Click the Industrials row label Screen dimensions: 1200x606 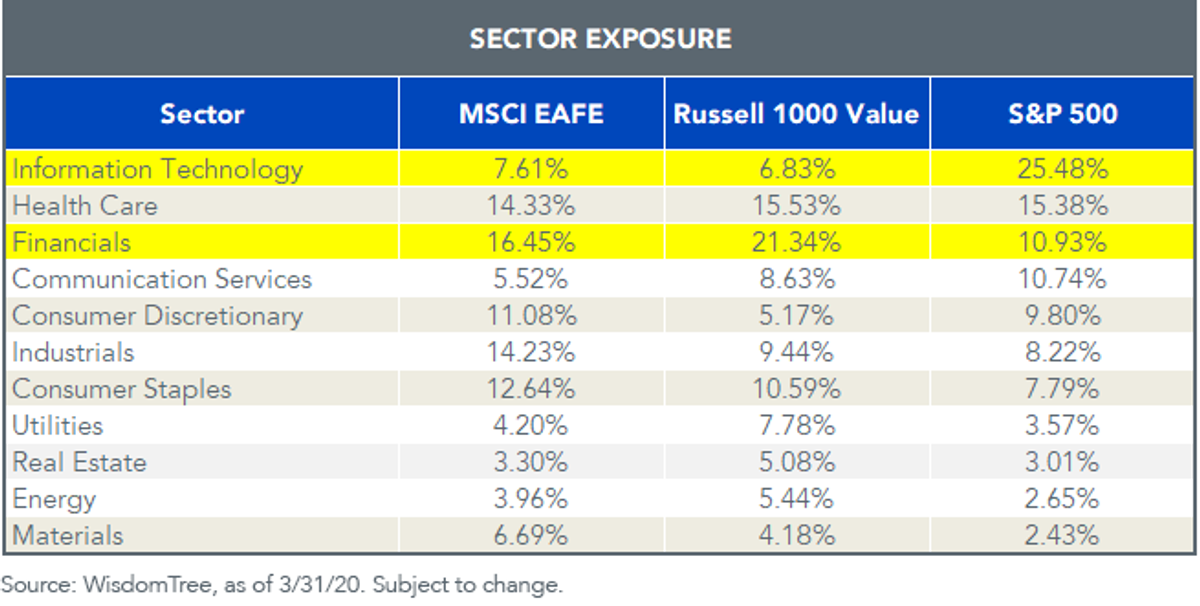tap(73, 352)
